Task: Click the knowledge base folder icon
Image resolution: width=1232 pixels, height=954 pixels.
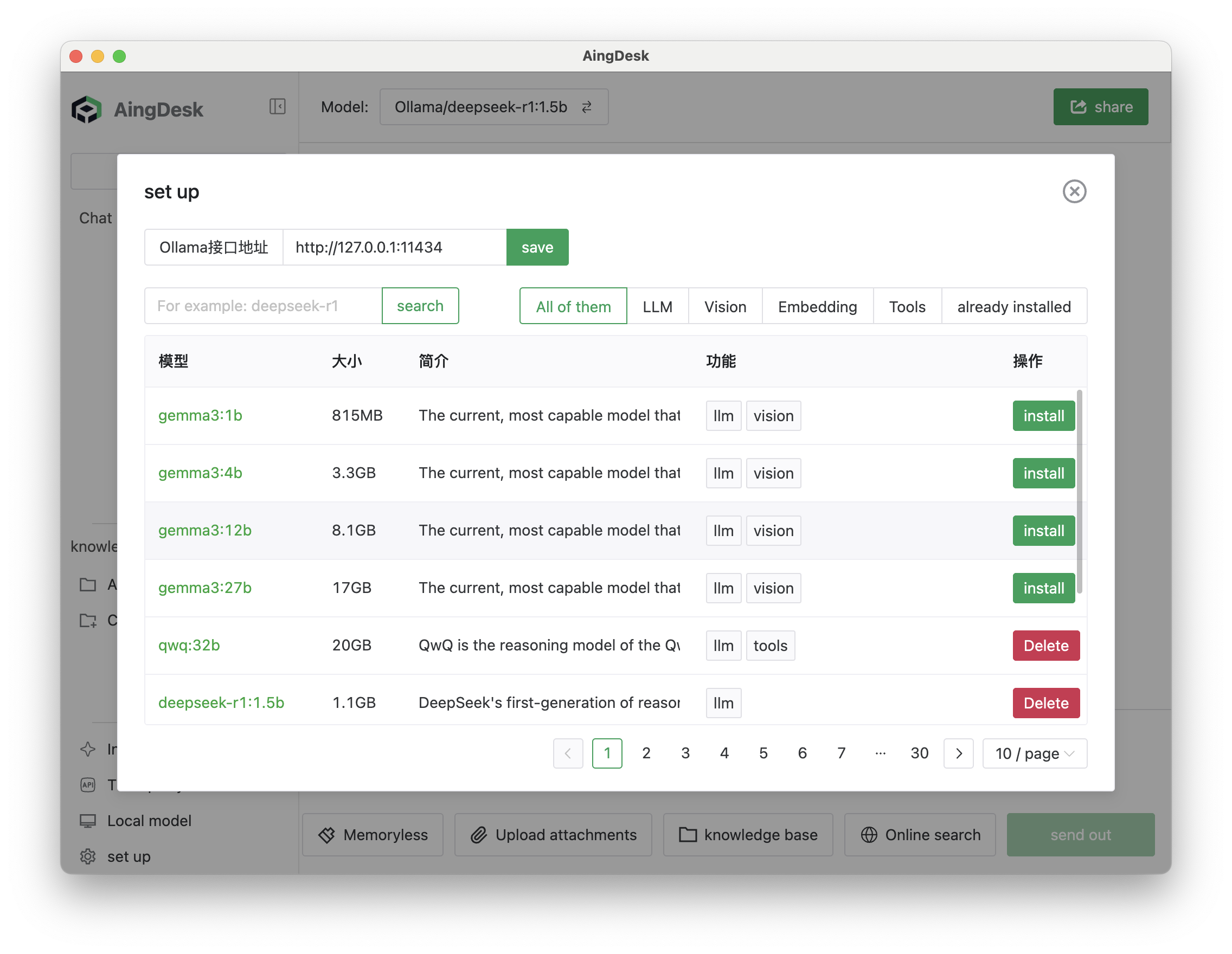Action: (x=687, y=834)
